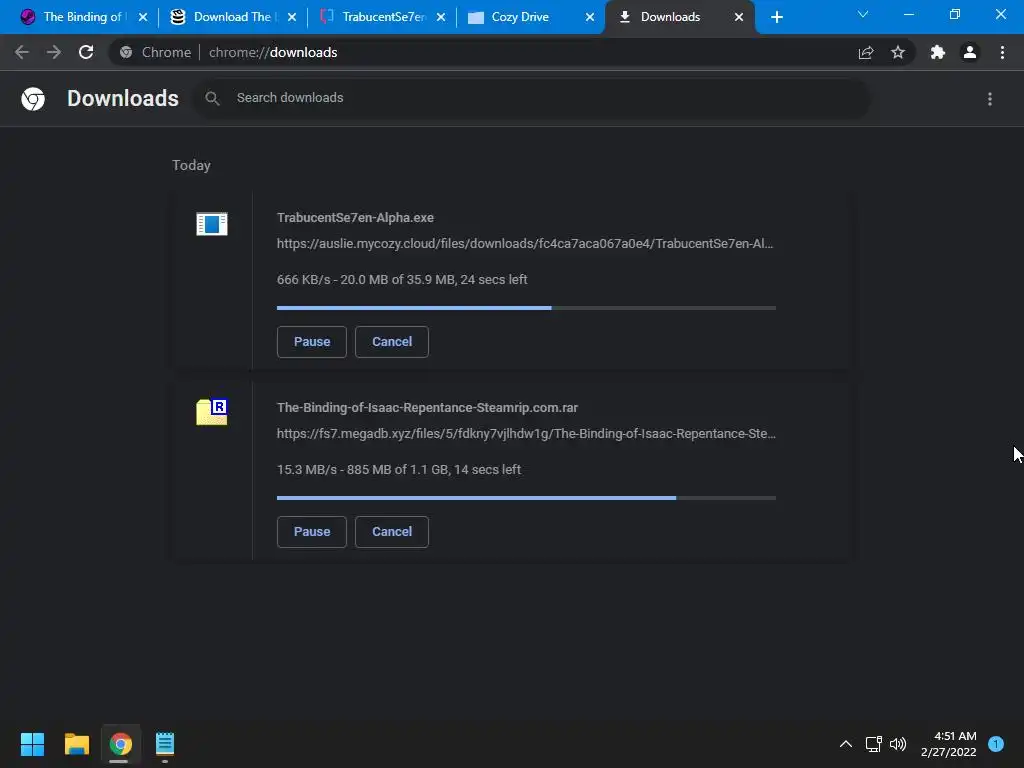Show hidden system tray icons

[x=846, y=744]
